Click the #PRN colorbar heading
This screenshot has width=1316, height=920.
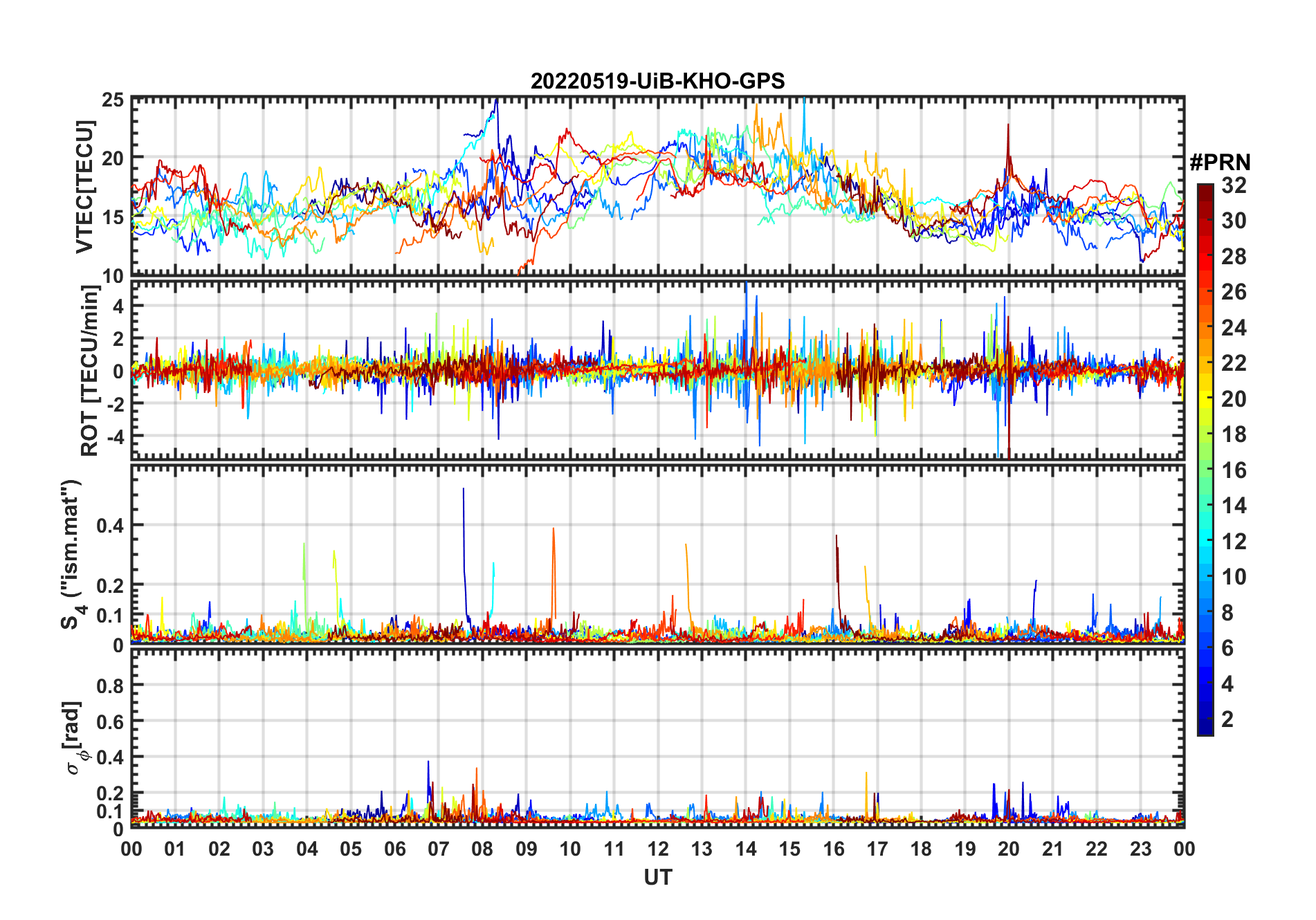[1220, 162]
